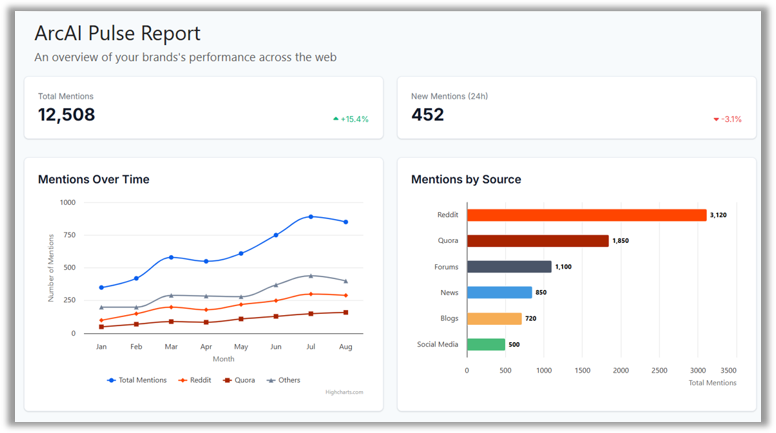Select the Total Mentions data point for Jul
Viewport: 776px width, 433px height.
tap(311, 217)
